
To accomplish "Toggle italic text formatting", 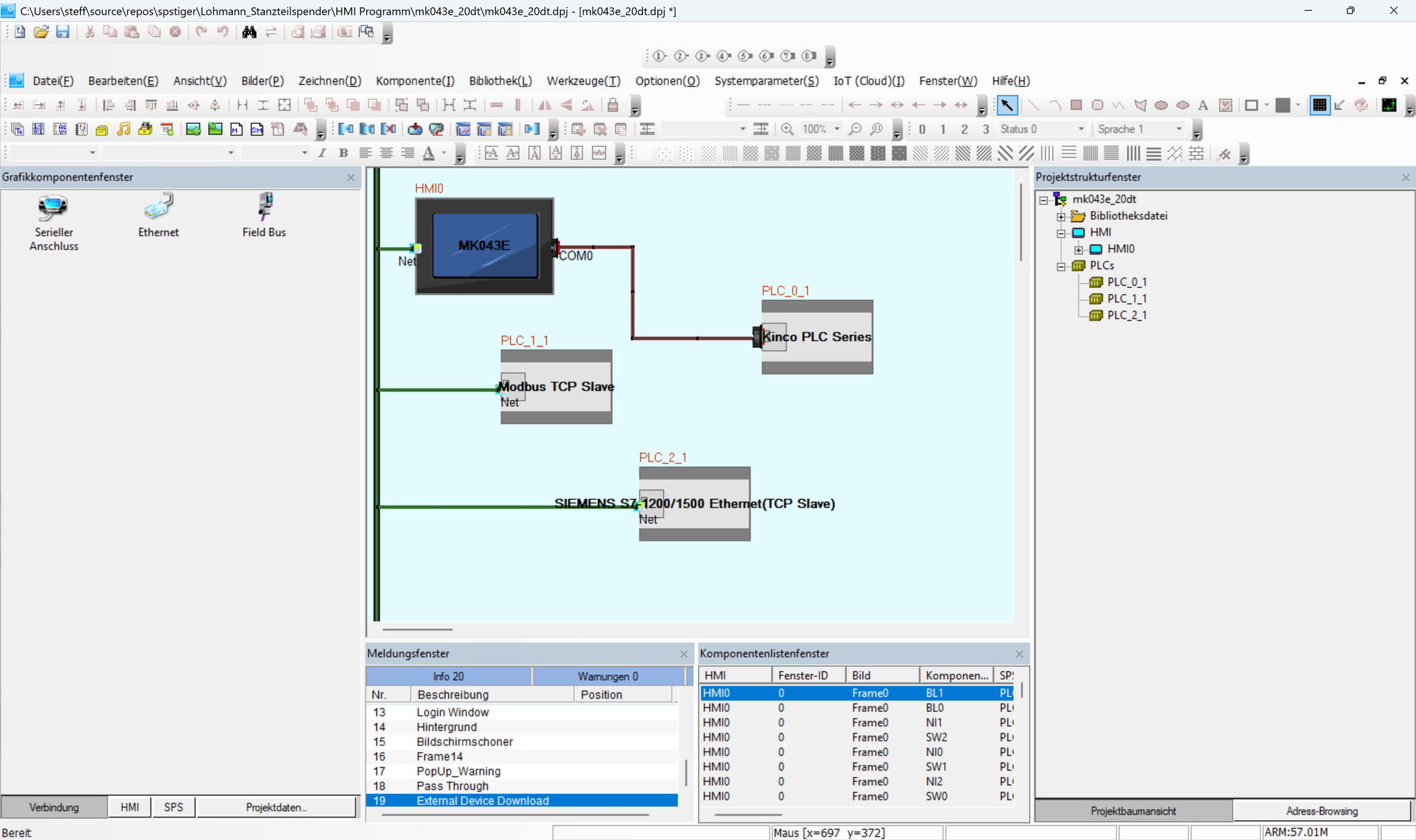I will point(321,153).
